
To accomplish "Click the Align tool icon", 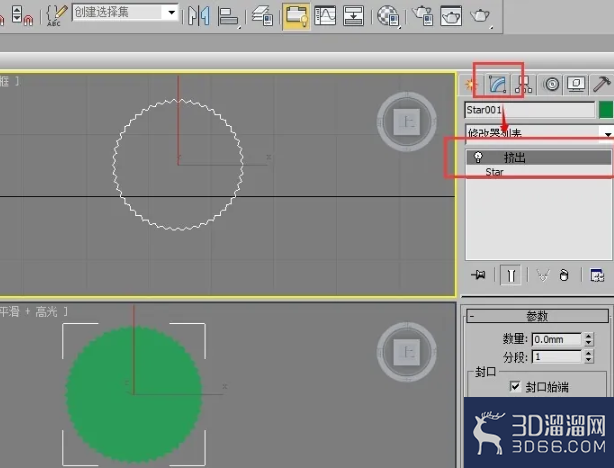I will point(228,16).
